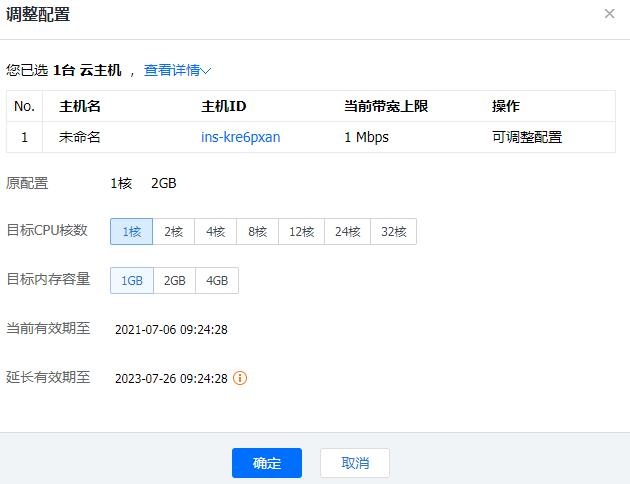Select 1核 CPU option
The width and height of the screenshot is (630, 484).
point(131,231)
